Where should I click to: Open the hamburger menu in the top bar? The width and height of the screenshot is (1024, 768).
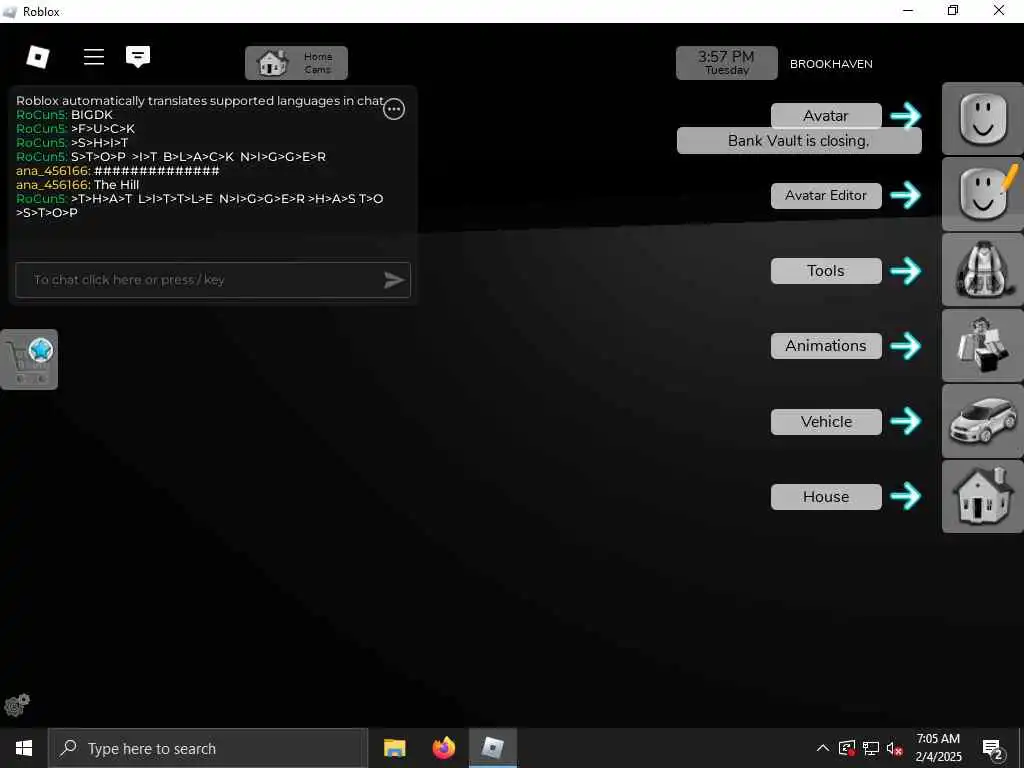coord(94,57)
